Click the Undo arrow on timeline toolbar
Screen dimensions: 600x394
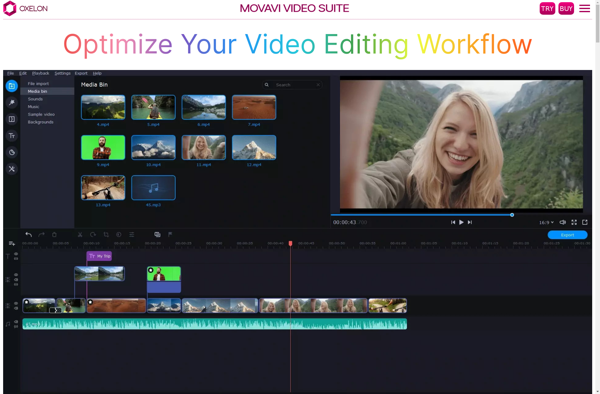(29, 234)
